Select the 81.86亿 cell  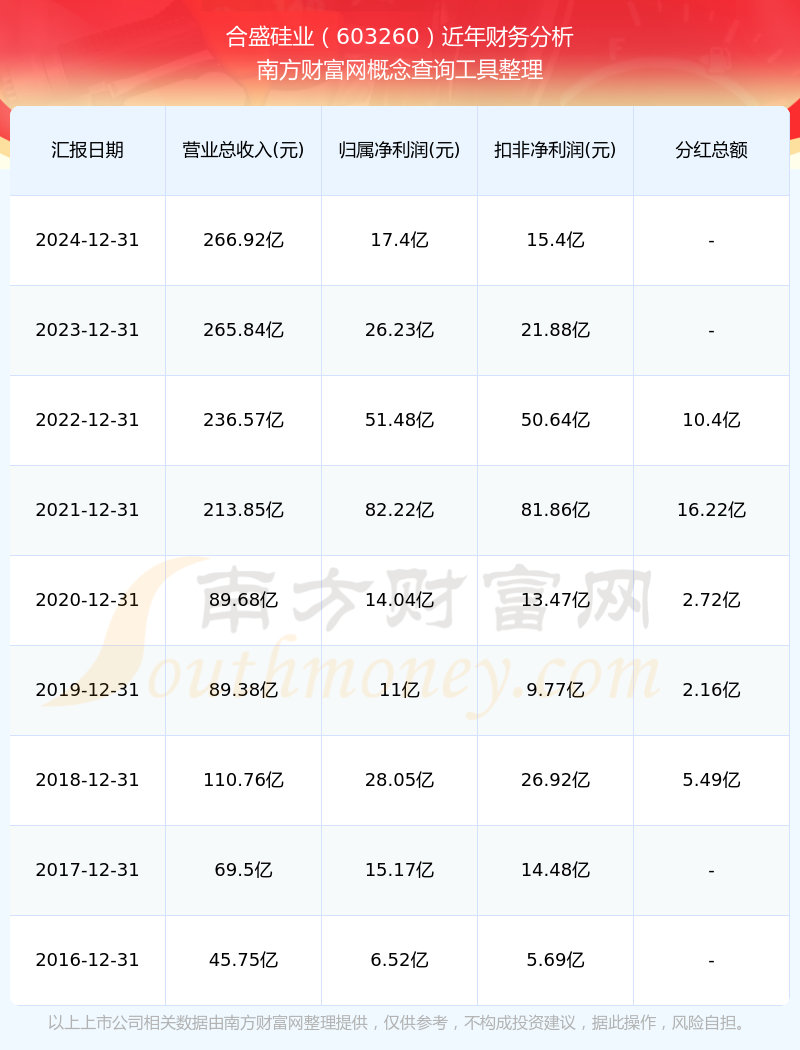click(556, 510)
